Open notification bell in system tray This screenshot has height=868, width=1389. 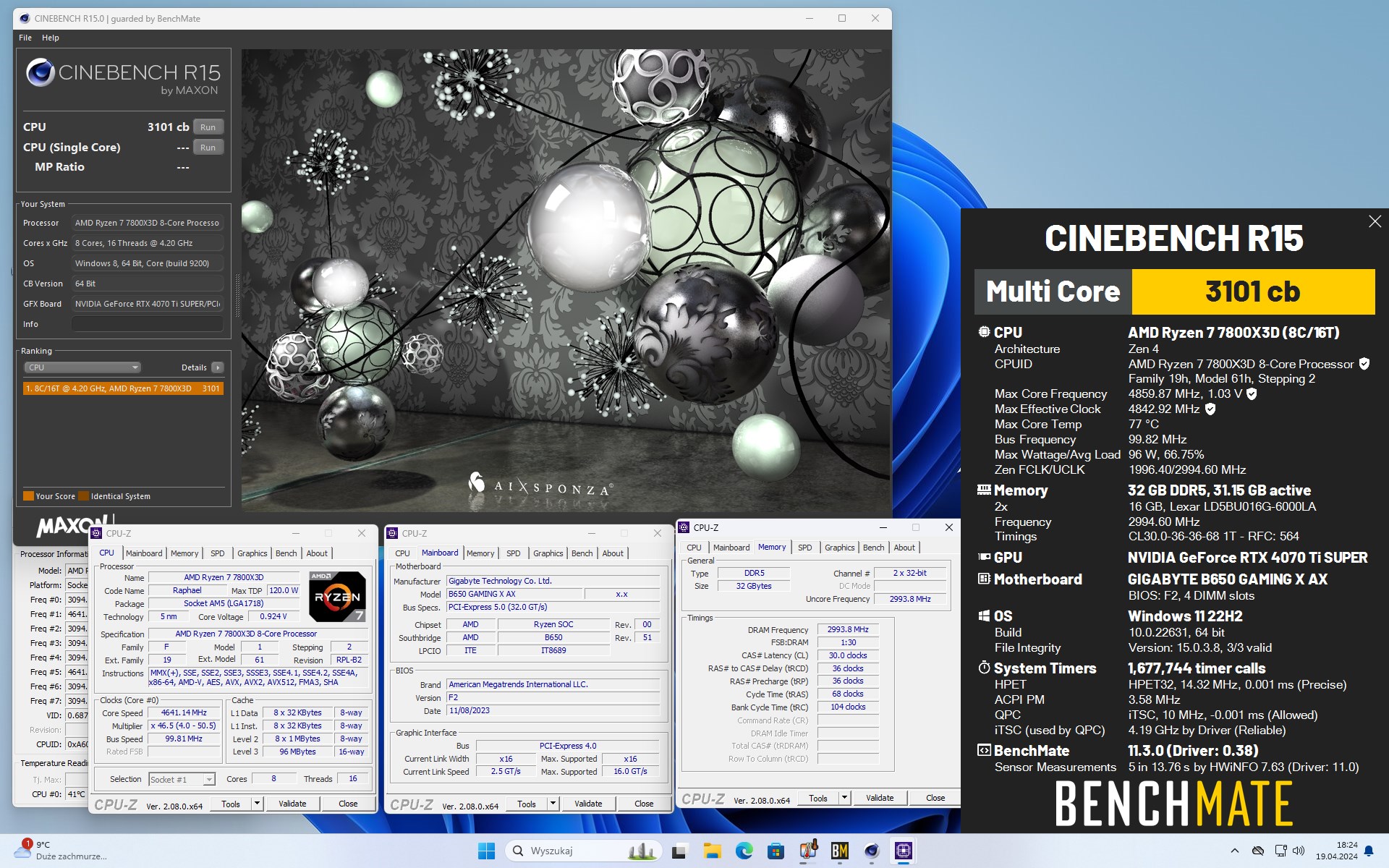point(1369,851)
